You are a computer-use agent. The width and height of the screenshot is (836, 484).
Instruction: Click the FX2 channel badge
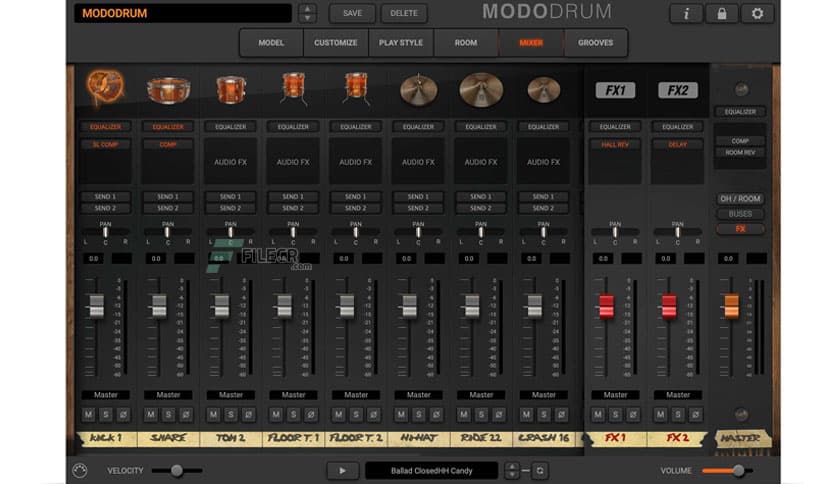coord(678,90)
